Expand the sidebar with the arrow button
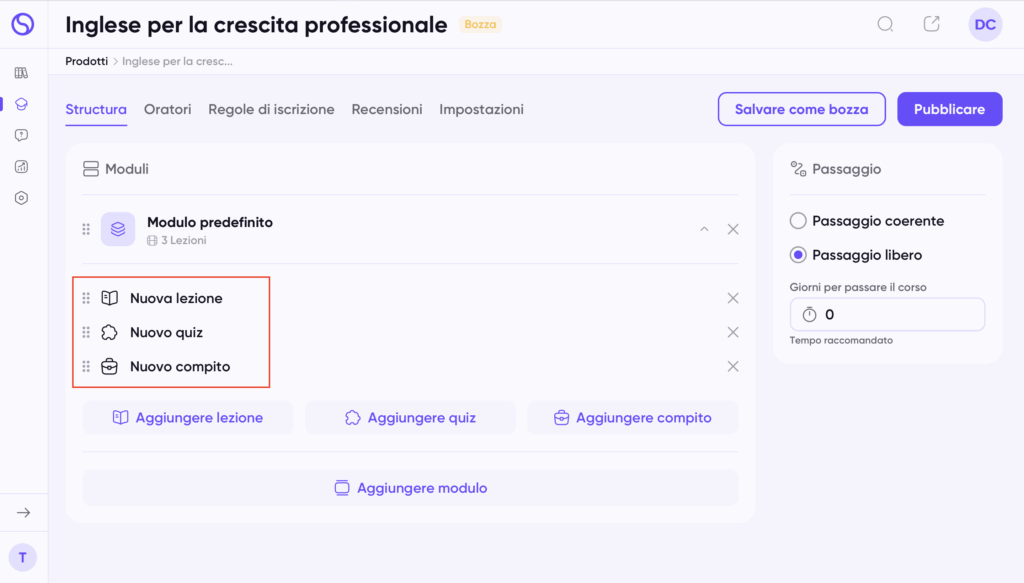The height and width of the screenshot is (583, 1024). click(23, 512)
